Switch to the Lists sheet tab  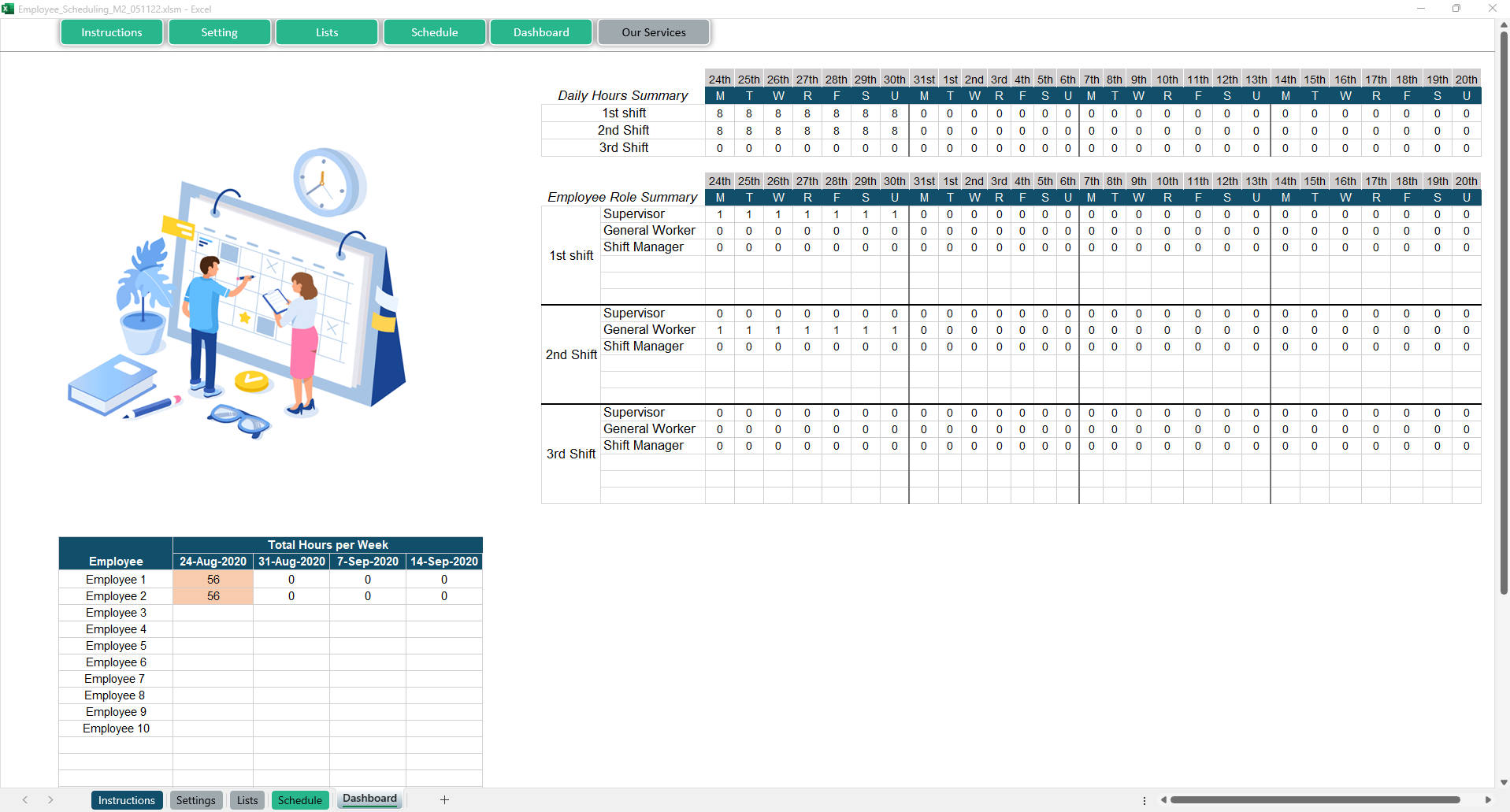(247, 800)
